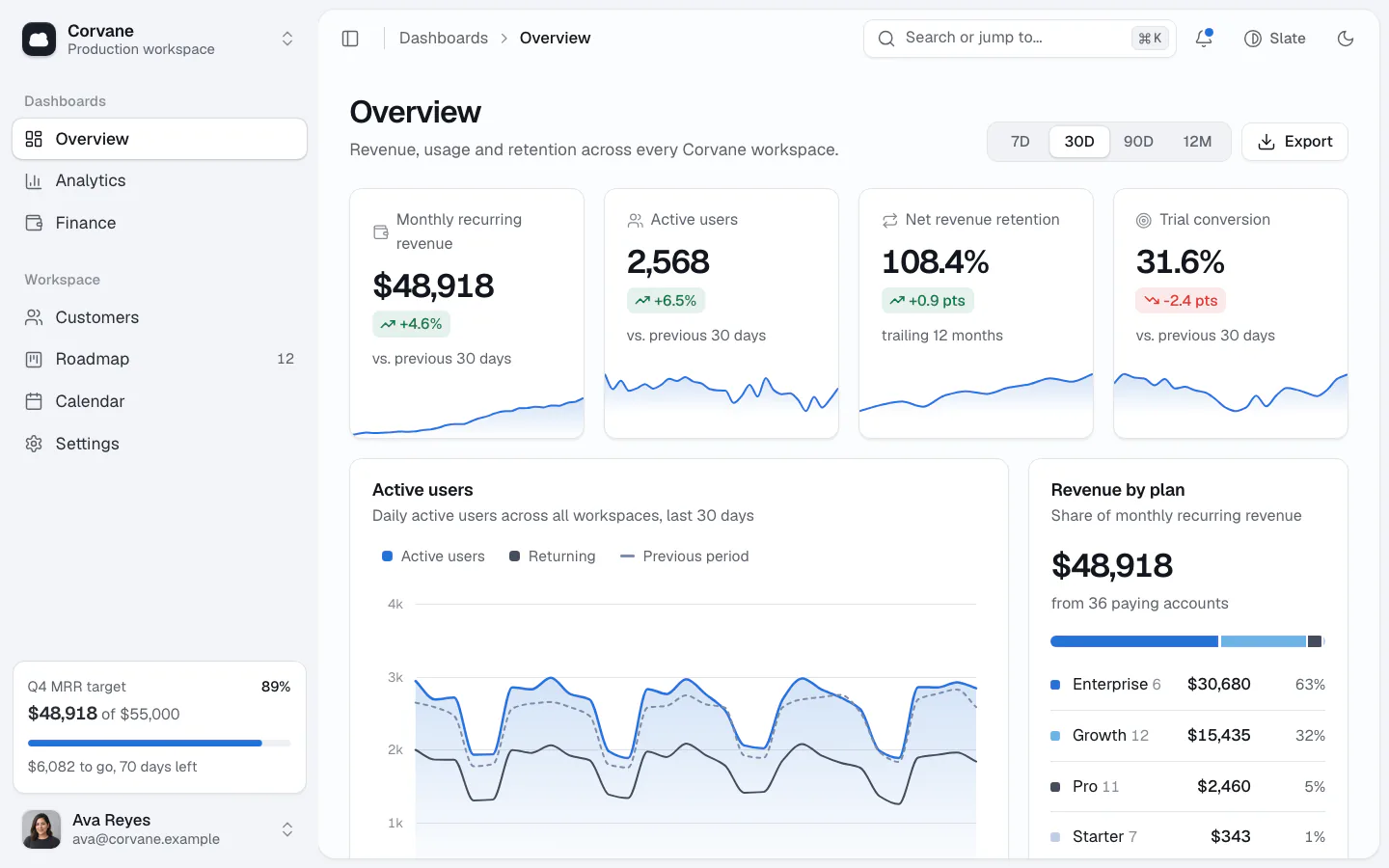Select the 12M time range
This screenshot has width=1389, height=868.
click(x=1197, y=142)
